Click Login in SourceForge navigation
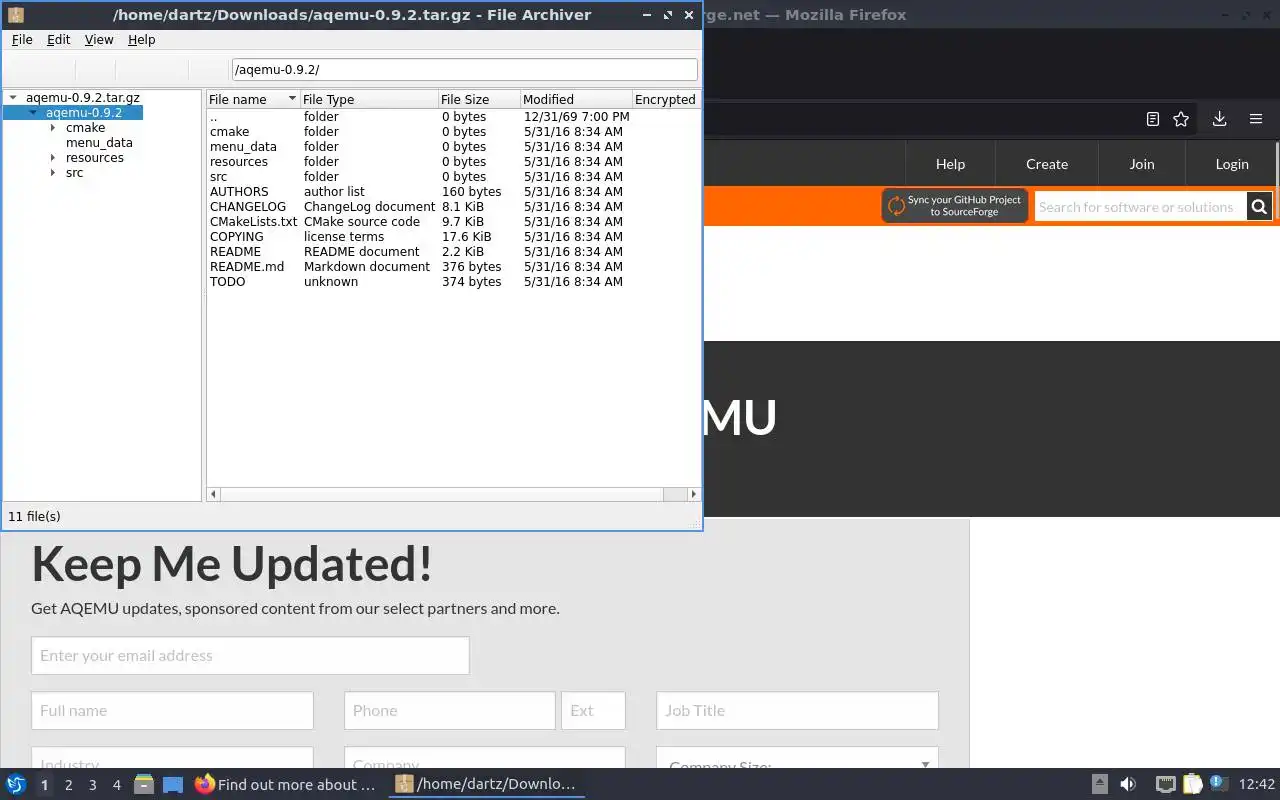 tap(1232, 164)
